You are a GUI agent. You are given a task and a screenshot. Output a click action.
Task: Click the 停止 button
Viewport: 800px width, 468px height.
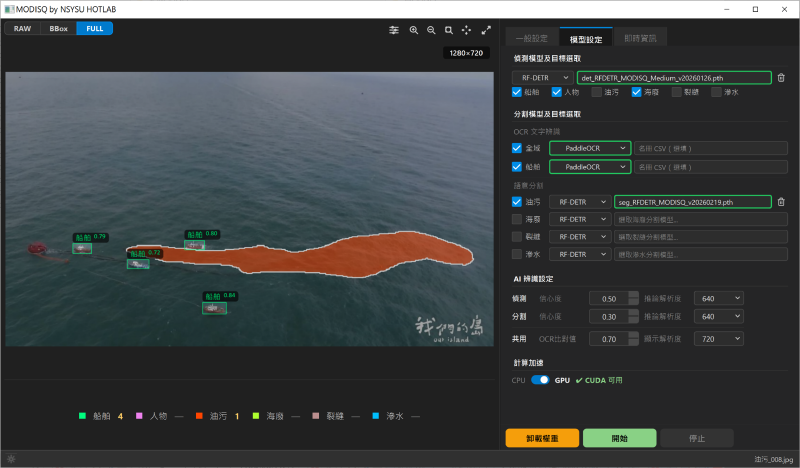[x=697, y=438]
